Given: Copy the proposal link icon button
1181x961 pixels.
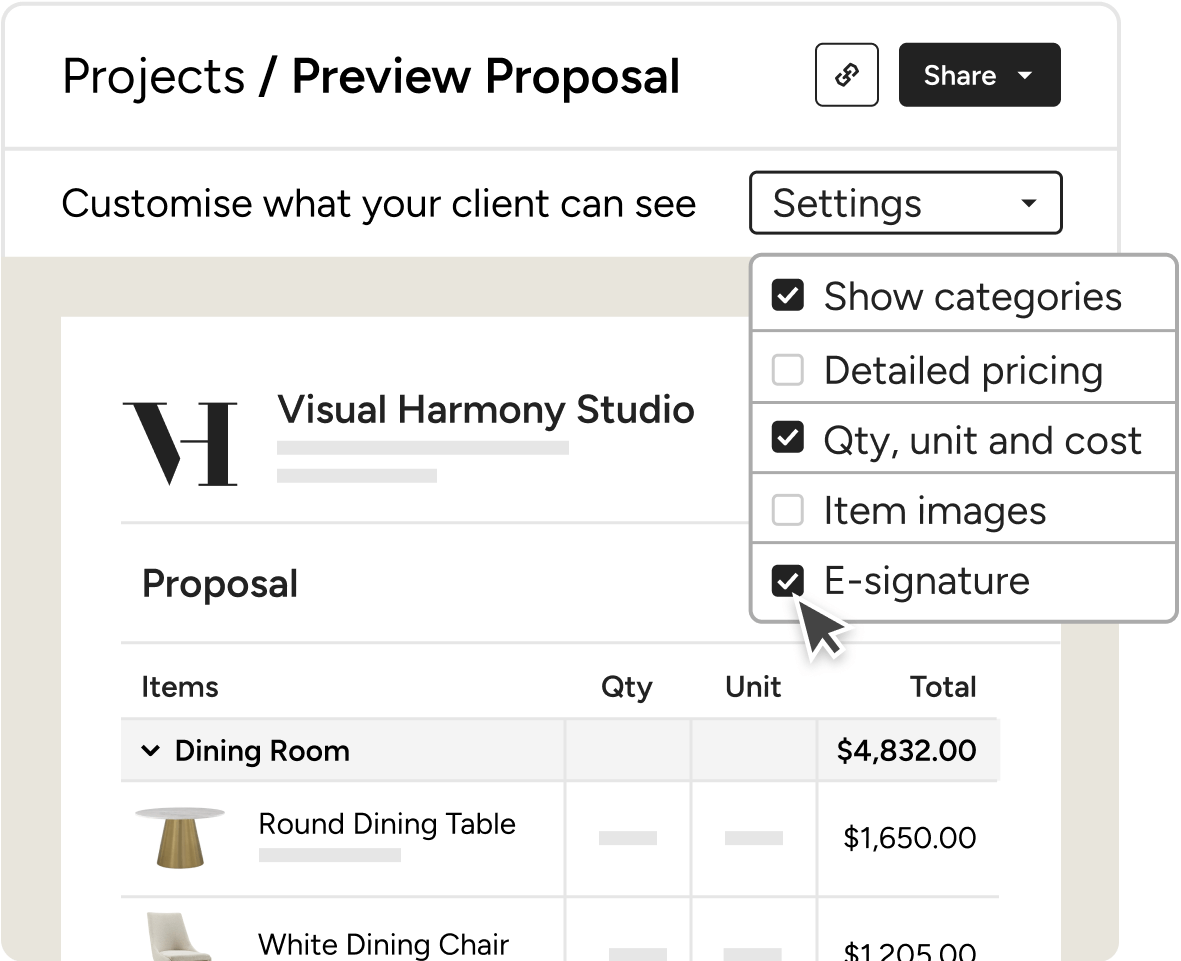Looking at the screenshot, I should tap(847, 75).
